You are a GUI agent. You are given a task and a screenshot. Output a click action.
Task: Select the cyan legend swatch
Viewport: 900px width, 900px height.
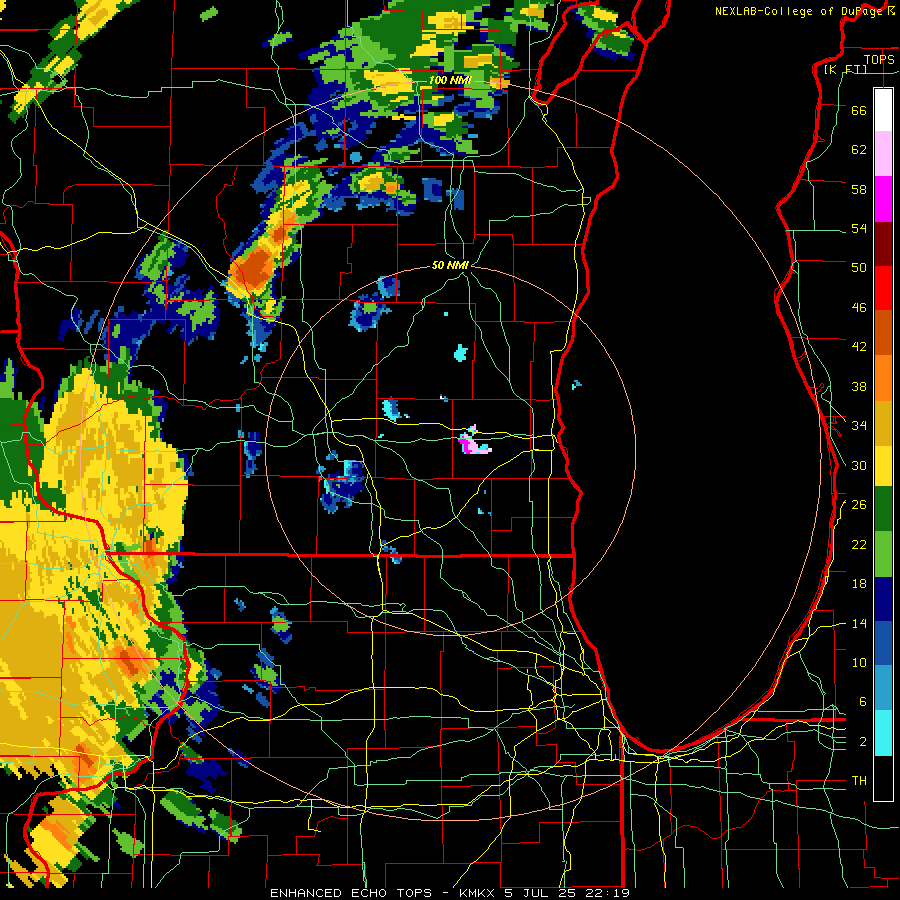tap(883, 732)
